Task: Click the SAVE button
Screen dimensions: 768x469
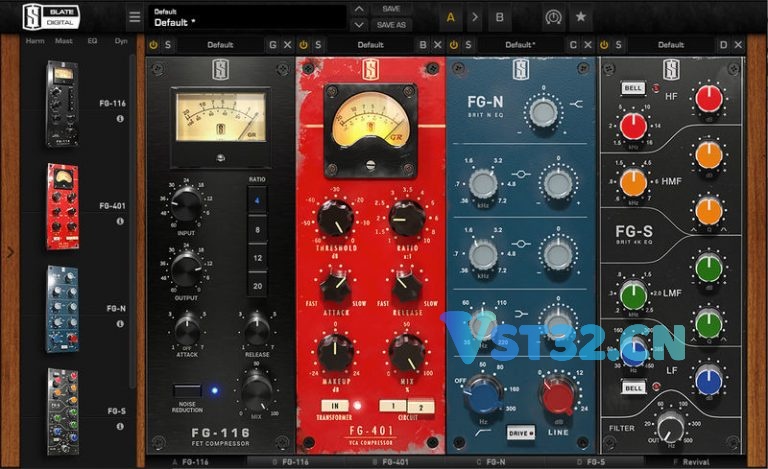Action: [x=391, y=9]
